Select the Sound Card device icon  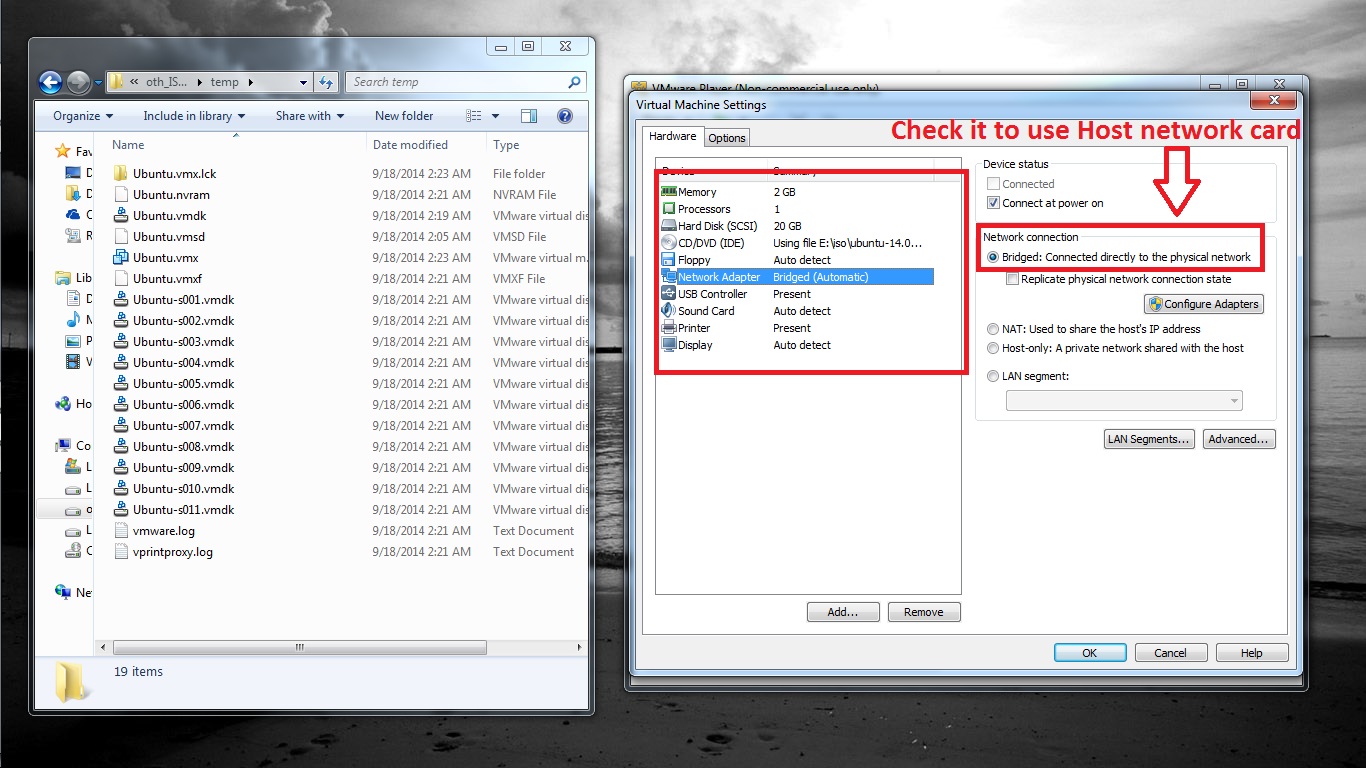pos(669,311)
